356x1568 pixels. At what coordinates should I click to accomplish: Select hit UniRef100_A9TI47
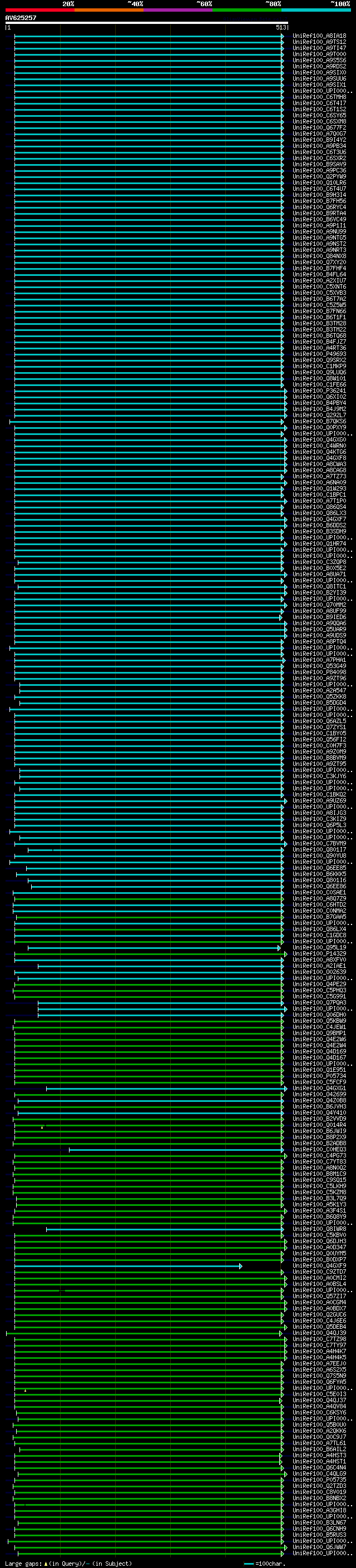pos(319,48)
